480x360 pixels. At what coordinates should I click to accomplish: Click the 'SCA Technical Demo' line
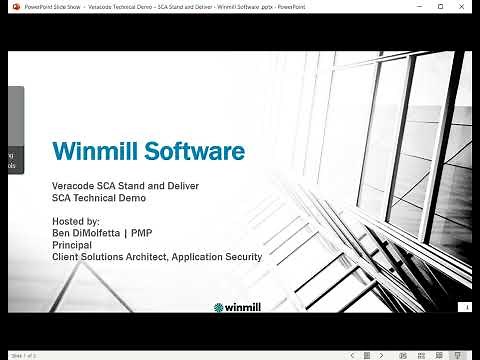[x=99, y=198]
